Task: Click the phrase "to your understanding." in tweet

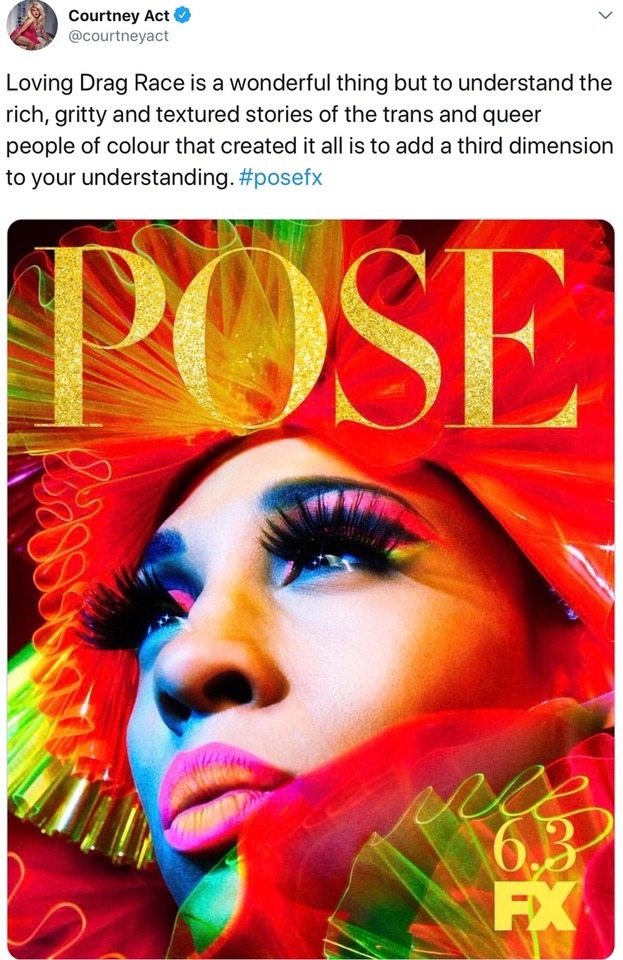Action: (120, 178)
